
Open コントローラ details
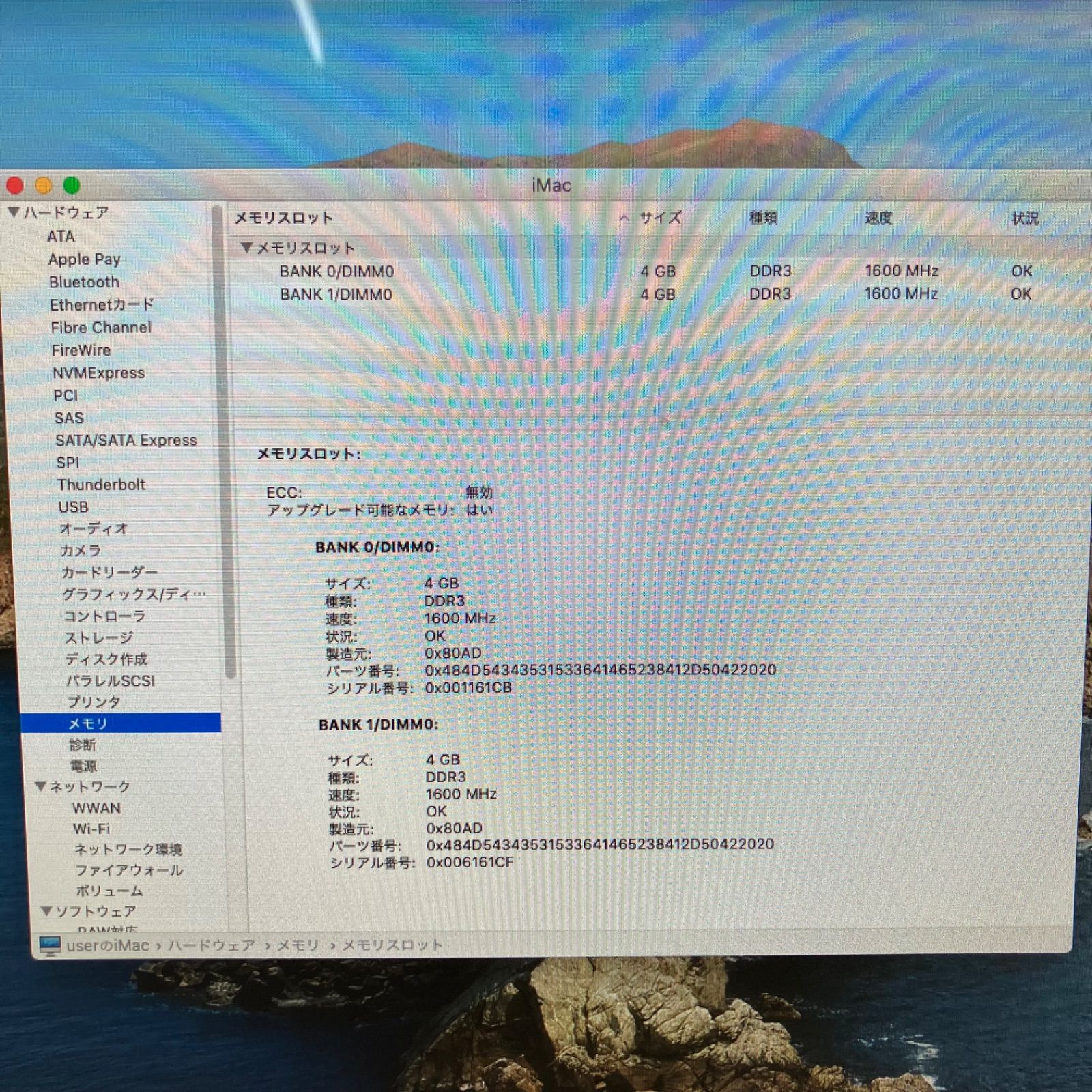pyautogui.click(x=104, y=616)
